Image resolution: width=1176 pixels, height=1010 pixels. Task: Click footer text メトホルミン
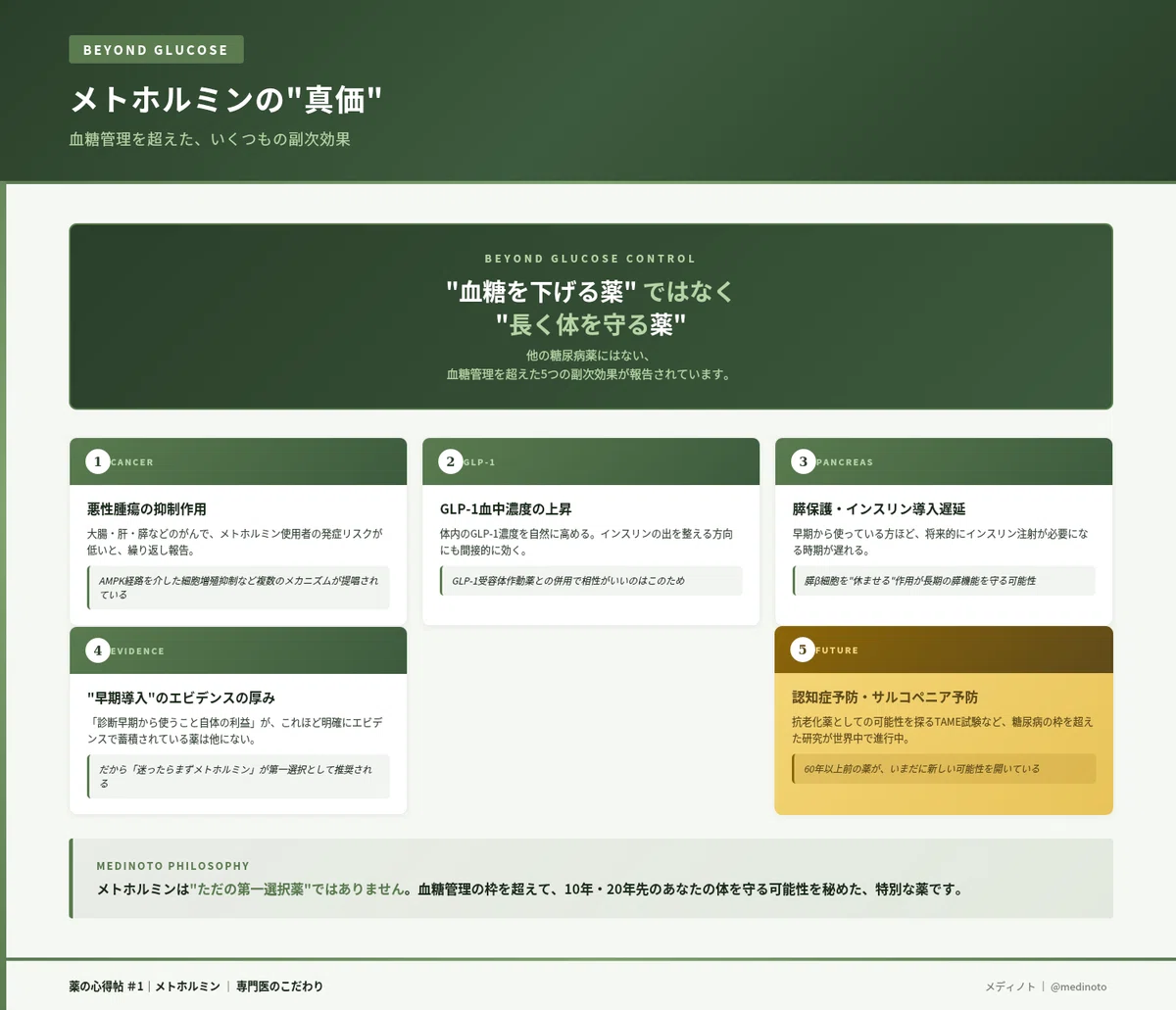pos(187,986)
